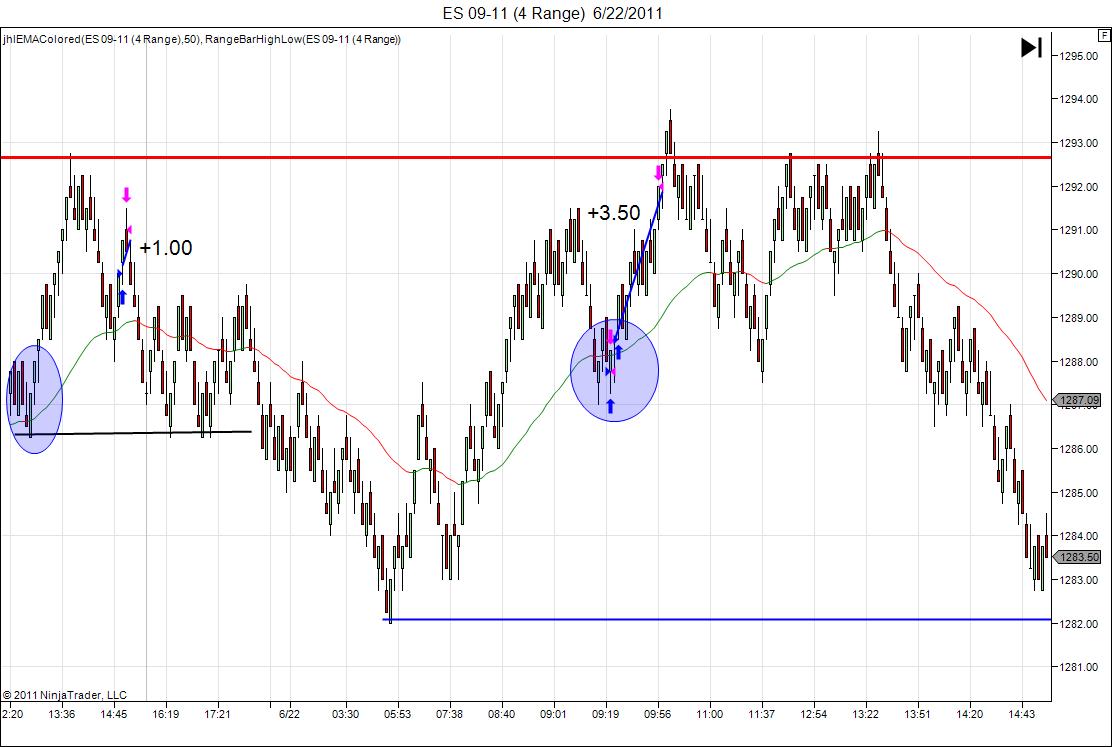
Task: Click the 1295.00 price axis label
Action: [1079, 56]
